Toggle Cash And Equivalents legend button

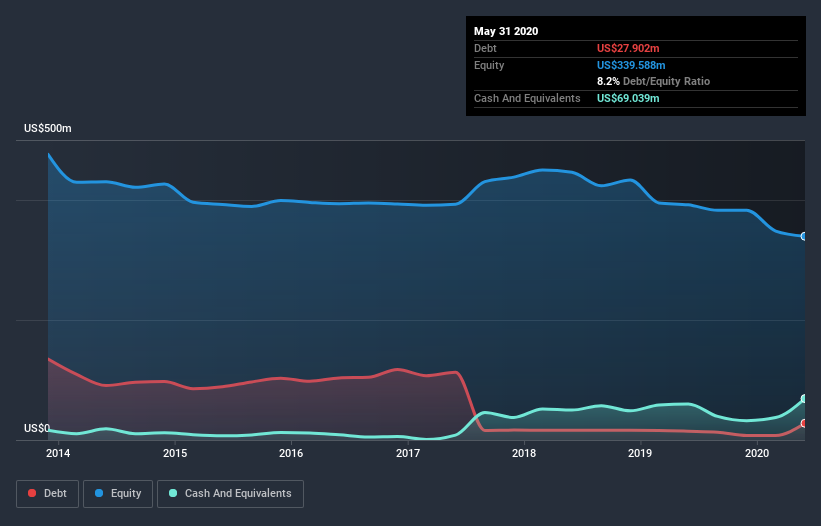[x=230, y=494]
